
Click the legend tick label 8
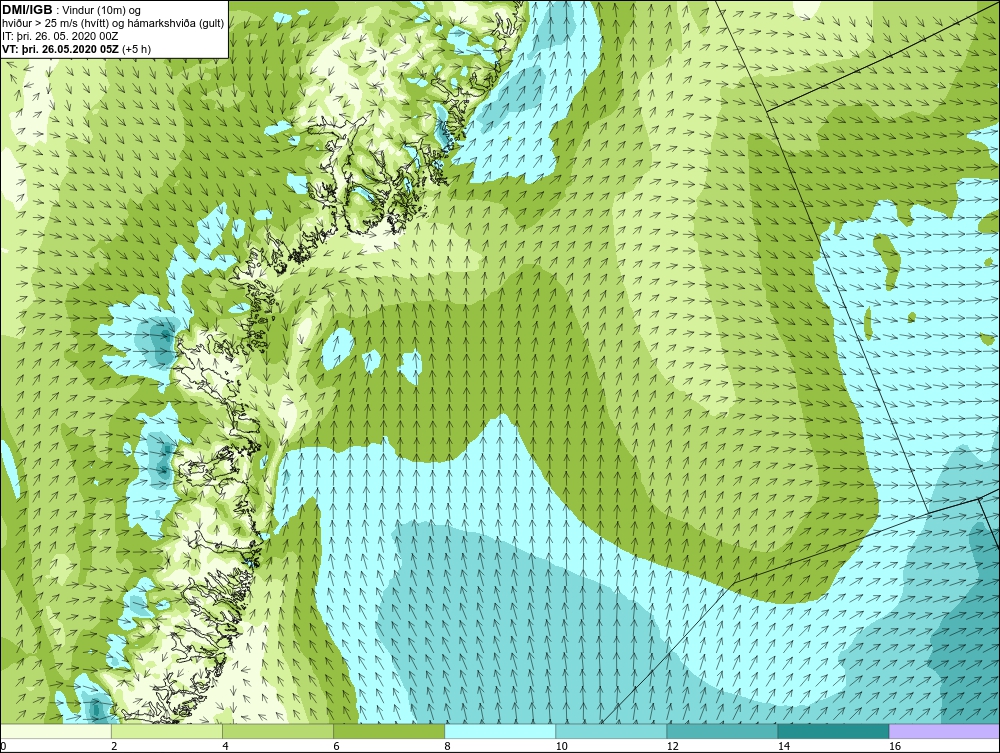pyautogui.click(x=447, y=746)
